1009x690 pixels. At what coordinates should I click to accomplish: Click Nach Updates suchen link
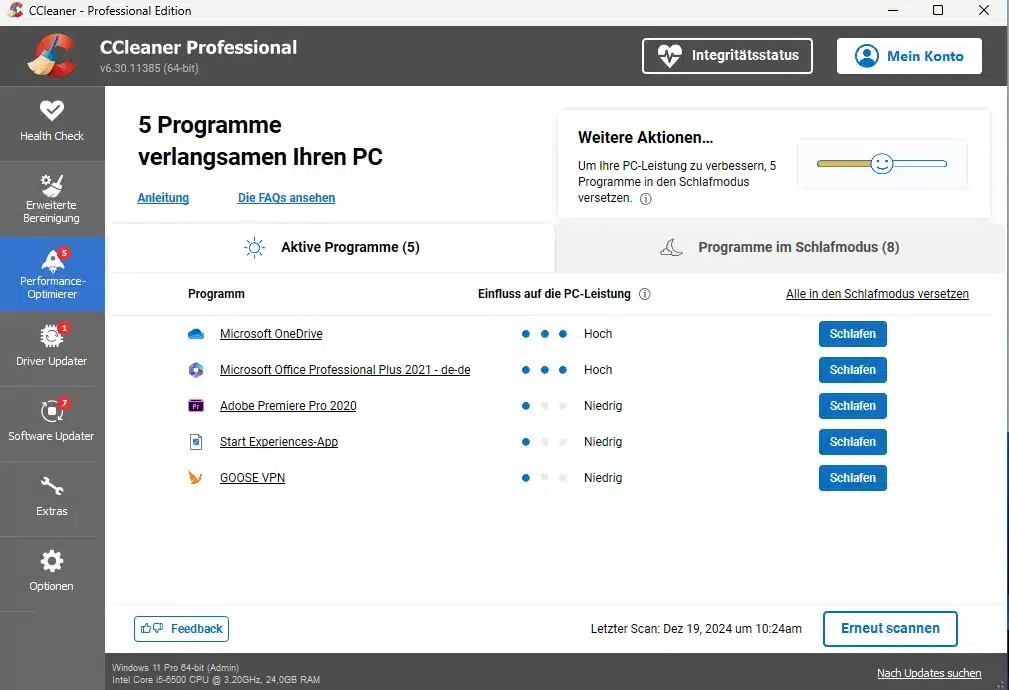click(929, 673)
